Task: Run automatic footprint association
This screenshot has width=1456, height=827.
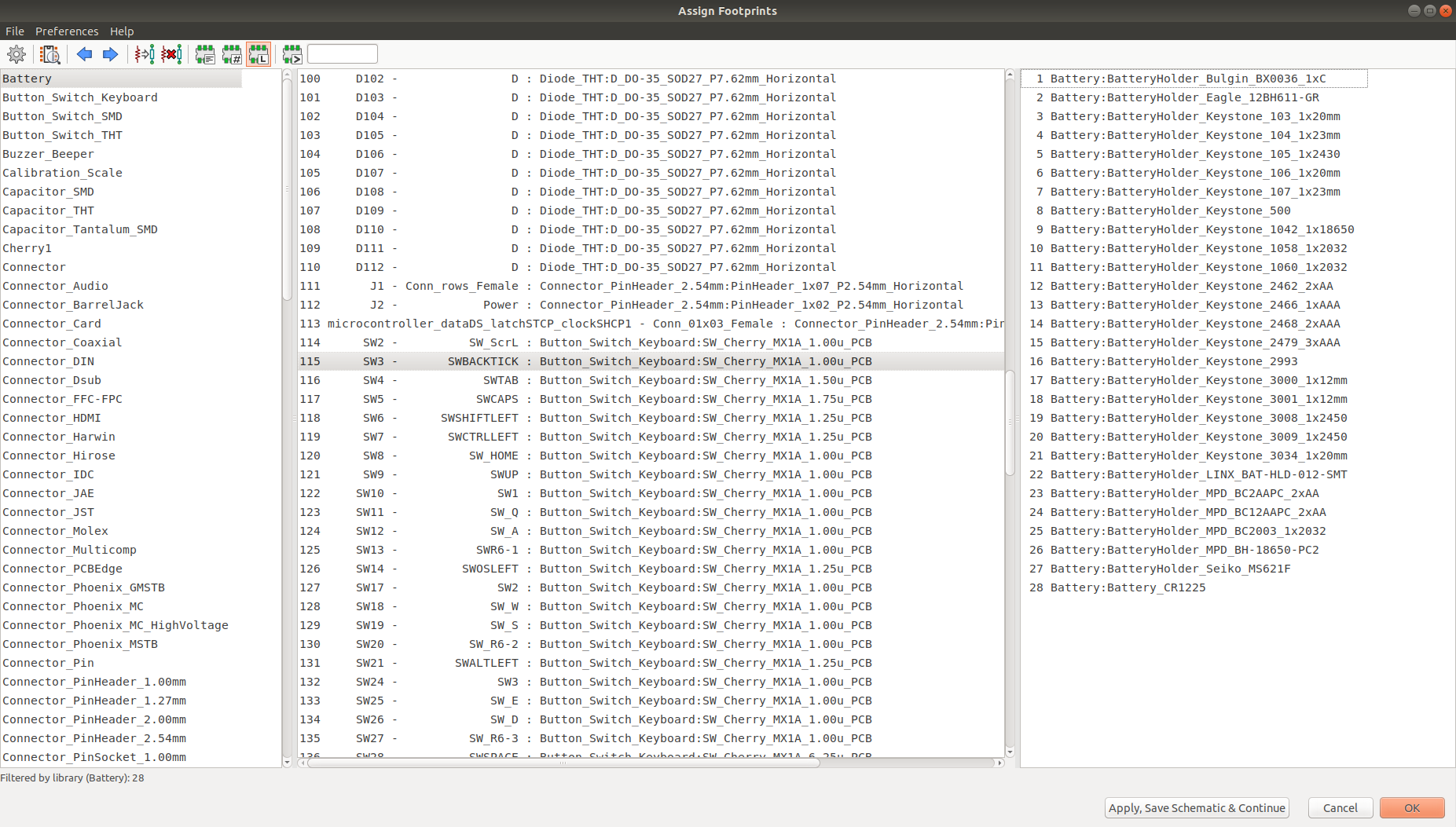Action: coord(145,54)
